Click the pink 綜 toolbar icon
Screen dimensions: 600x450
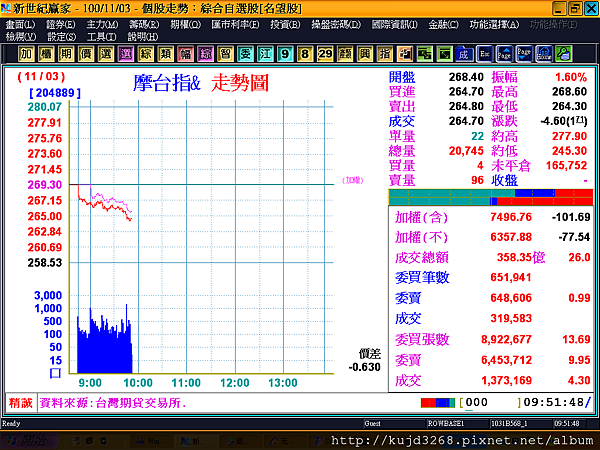205,54
